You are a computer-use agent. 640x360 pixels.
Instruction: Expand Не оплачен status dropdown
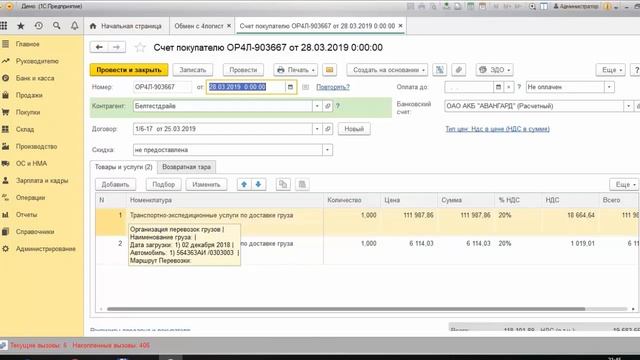coord(609,87)
